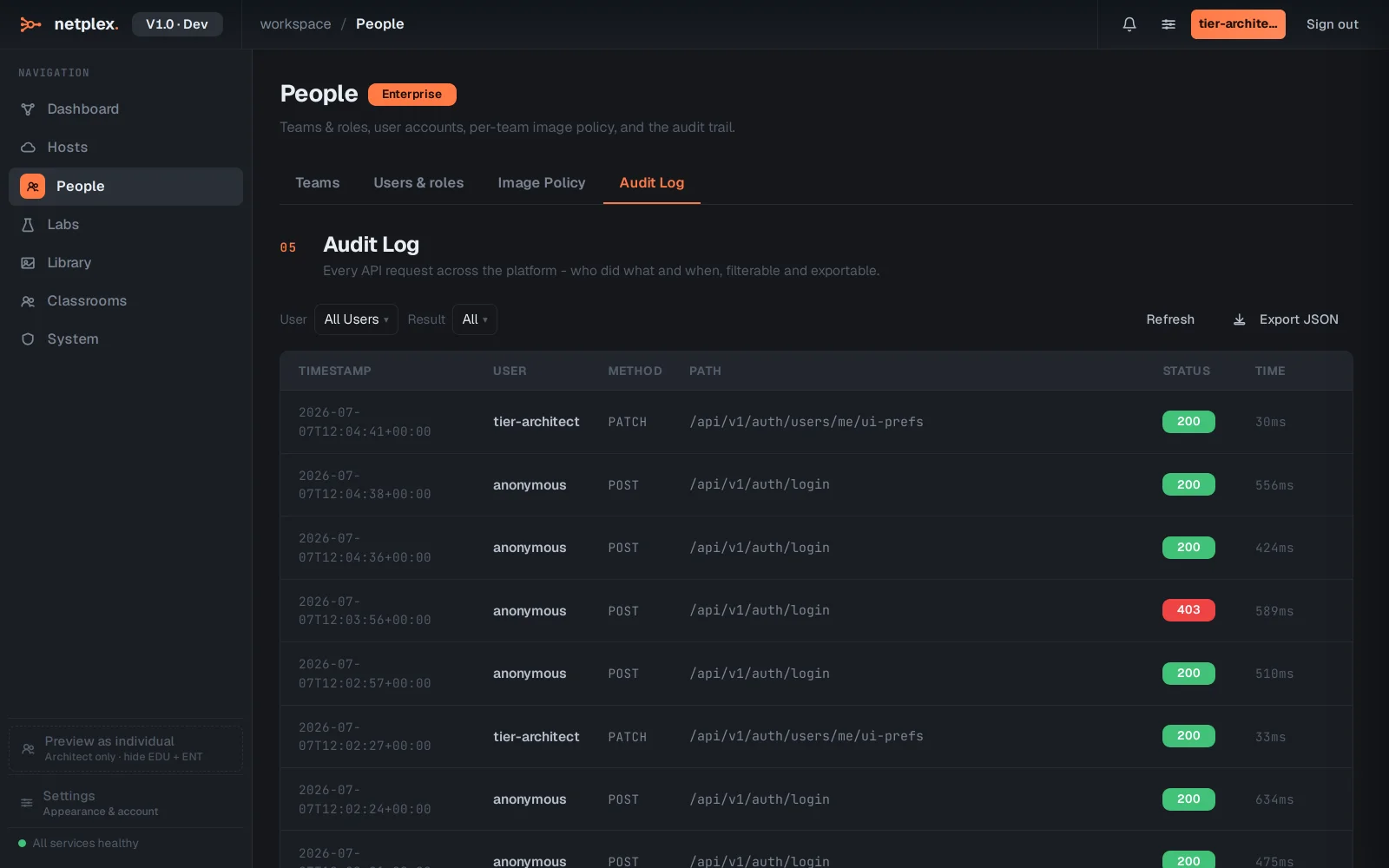Screen dimensions: 1389x868
Task: Switch to the Users & roles tab
Action: click(418, 183)
